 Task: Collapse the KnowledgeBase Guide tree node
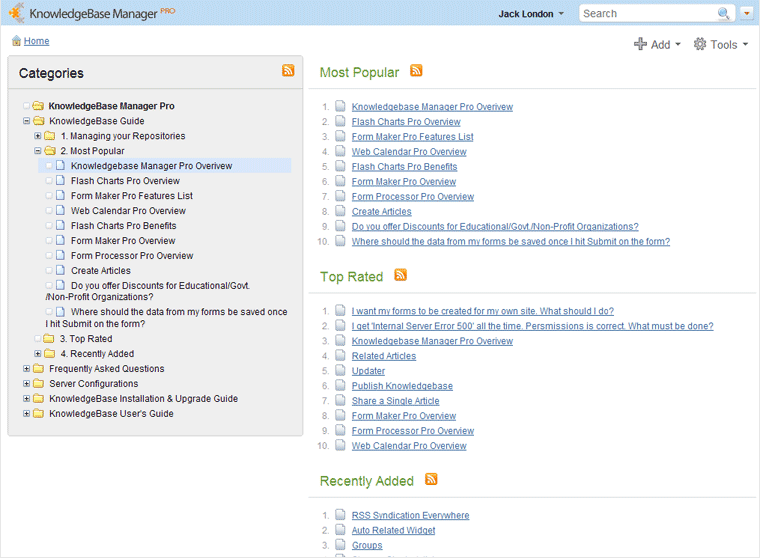tap(27, 121)
